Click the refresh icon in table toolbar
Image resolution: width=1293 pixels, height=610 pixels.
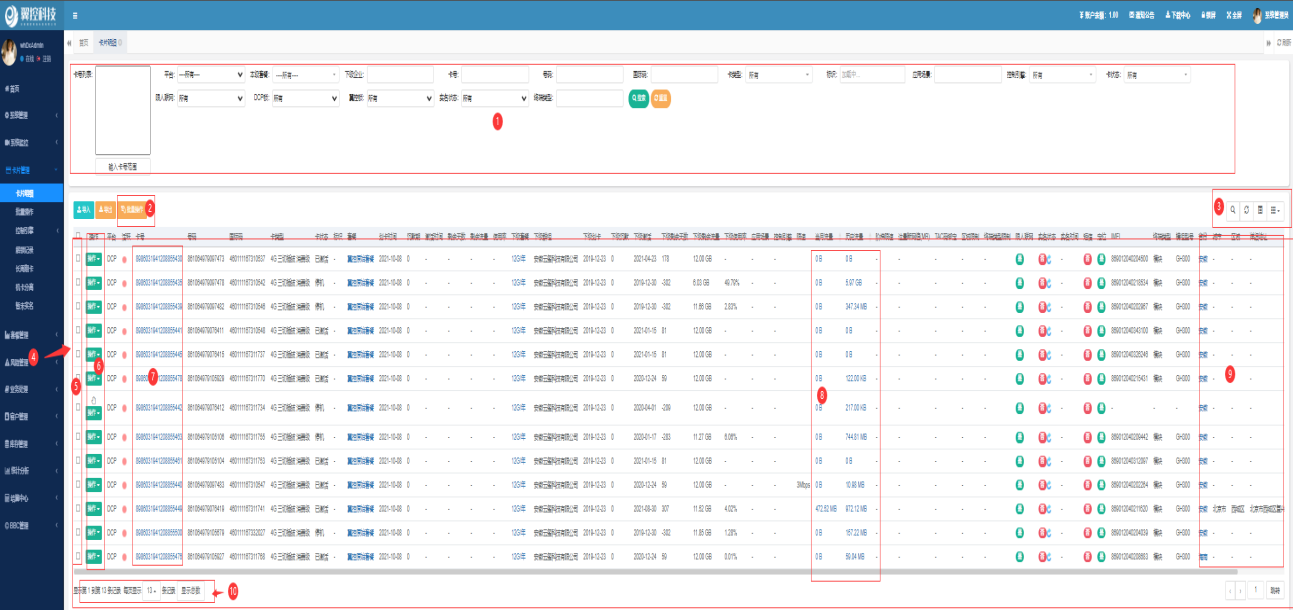[1246, 210]
